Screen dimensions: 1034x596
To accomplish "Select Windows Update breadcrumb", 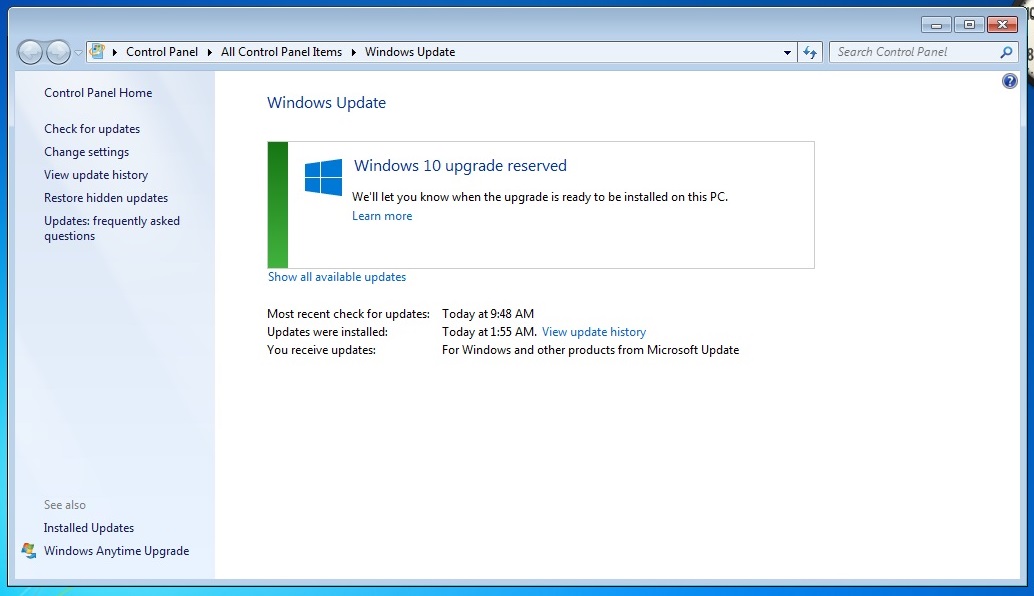I will tap(410, 52).
